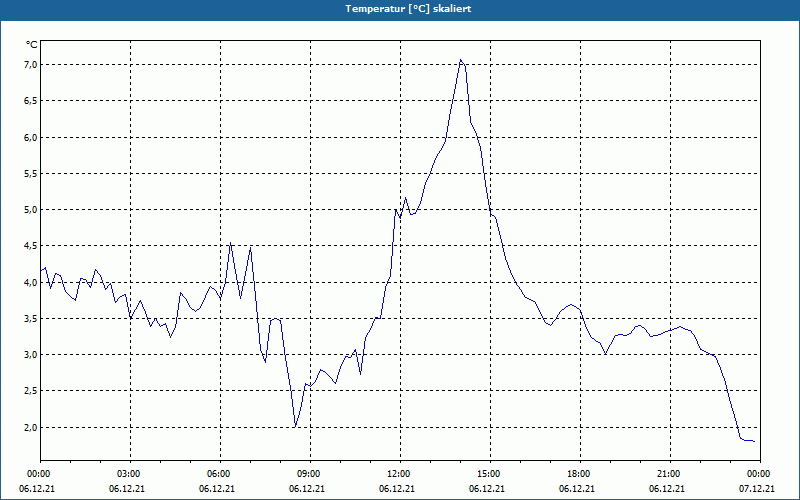Screen dimensions: 800x500
Task: Click the 7,0 y-axis label
Action: (31, 64)
